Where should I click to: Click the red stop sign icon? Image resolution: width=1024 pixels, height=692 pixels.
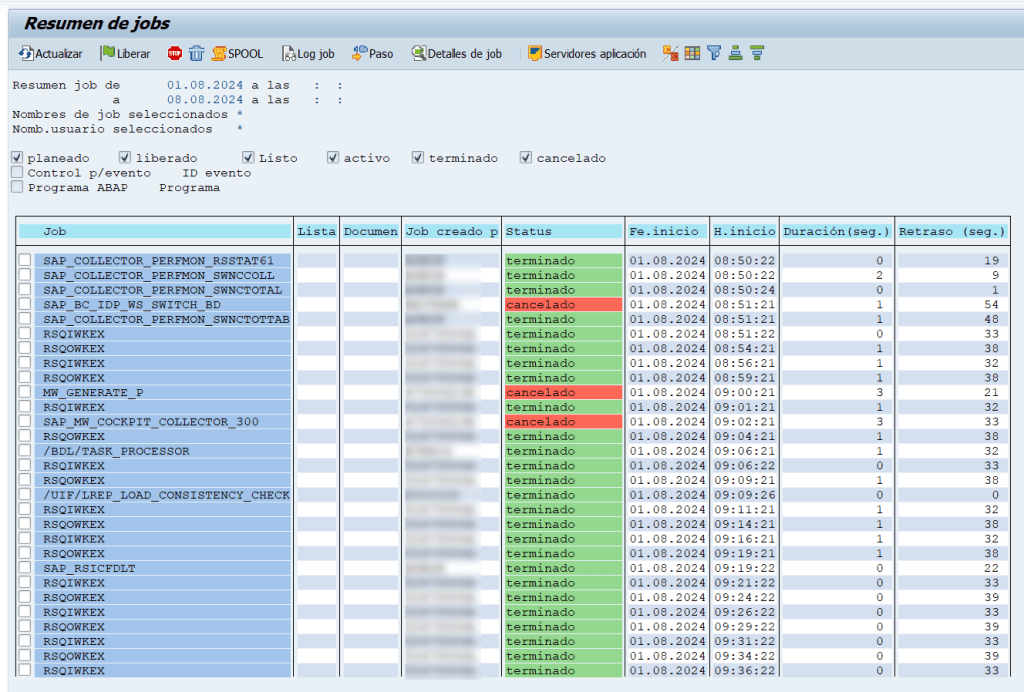tap(175, 54)
